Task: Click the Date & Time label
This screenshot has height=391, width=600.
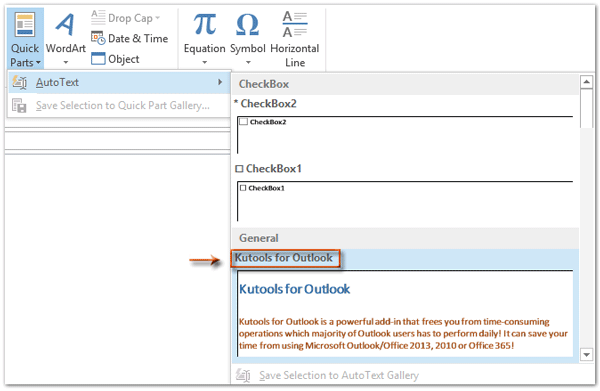Action: point(138,38)
